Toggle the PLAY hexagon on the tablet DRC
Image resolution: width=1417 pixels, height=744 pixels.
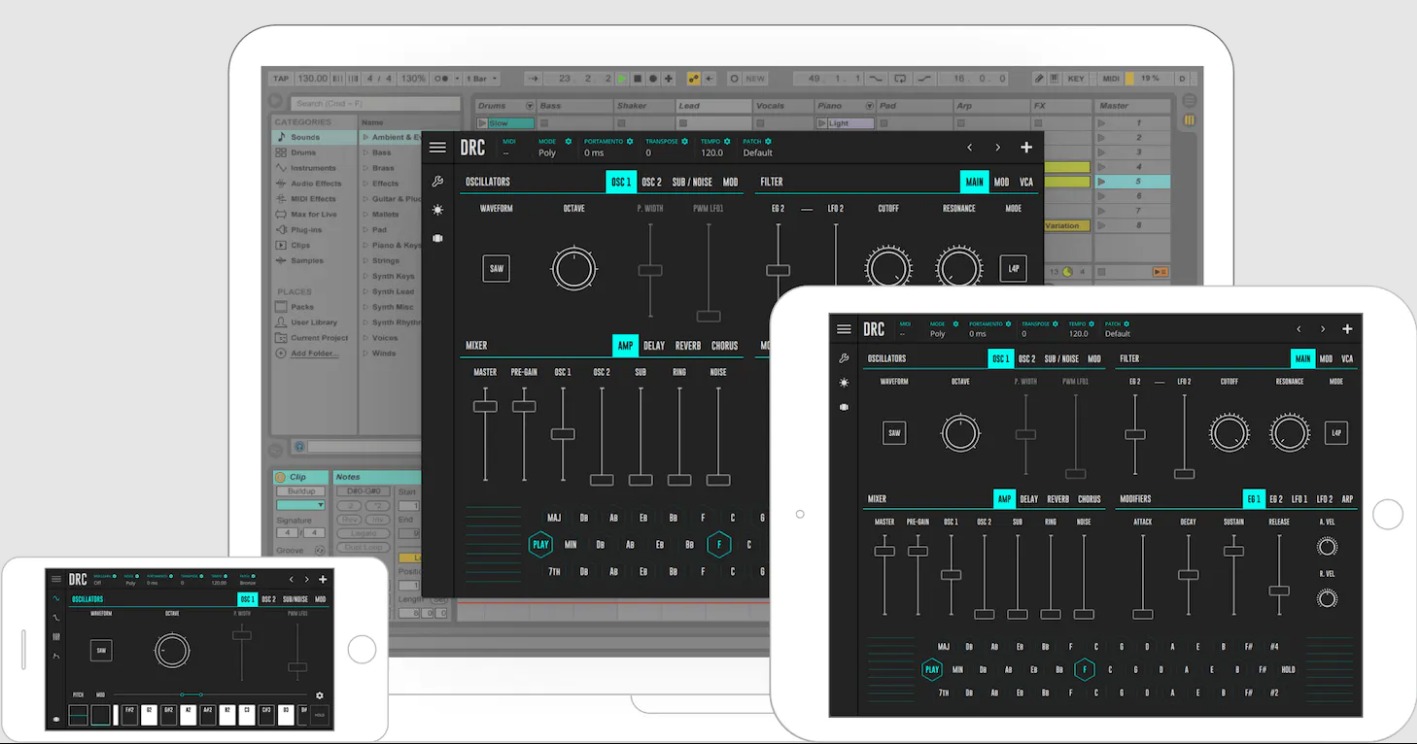pos(932,670)
